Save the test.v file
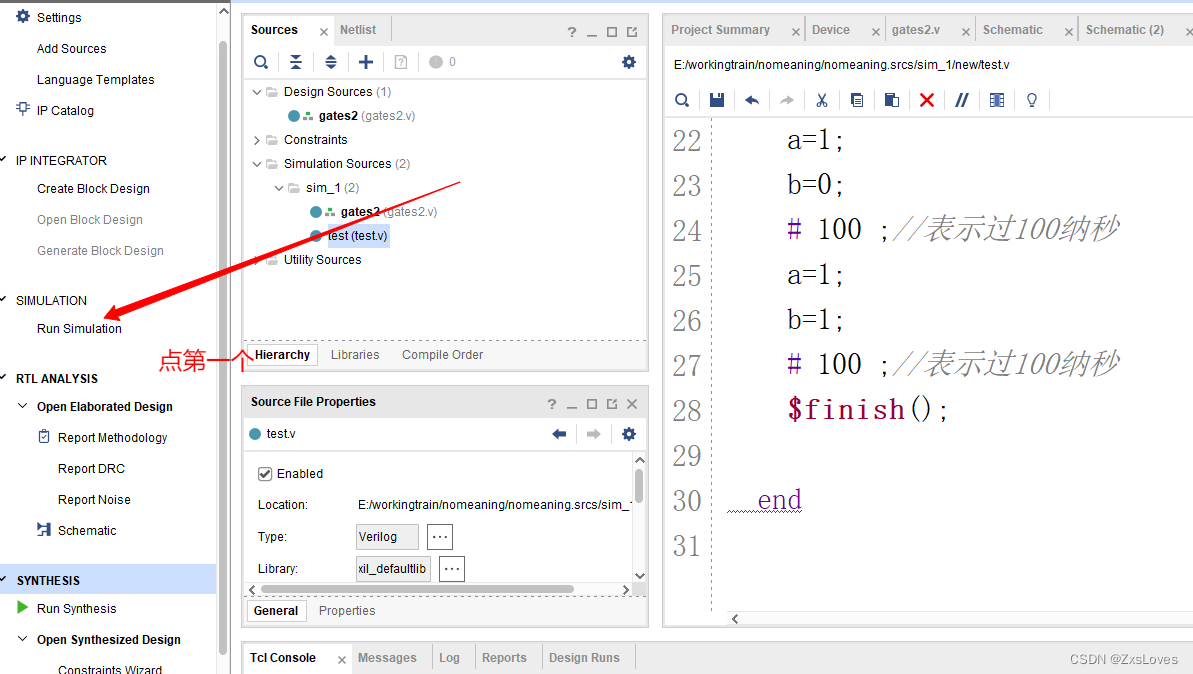The width and height of the screenshot is (1193, 674). [717, 100]
